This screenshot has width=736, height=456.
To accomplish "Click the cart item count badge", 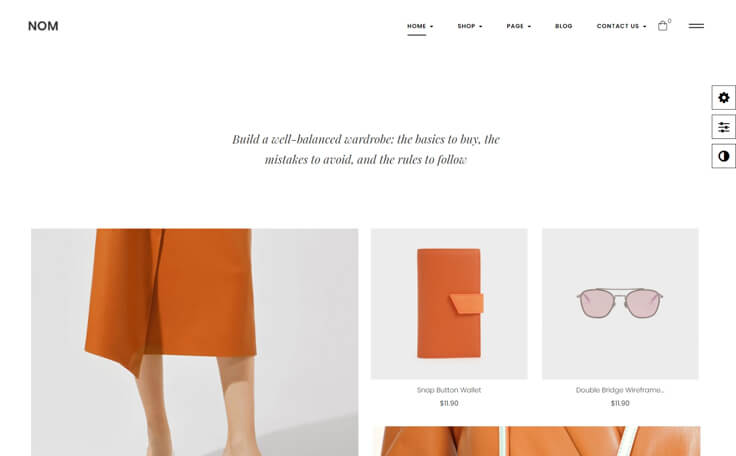I will pyautogui.click(x=670, y=21).
